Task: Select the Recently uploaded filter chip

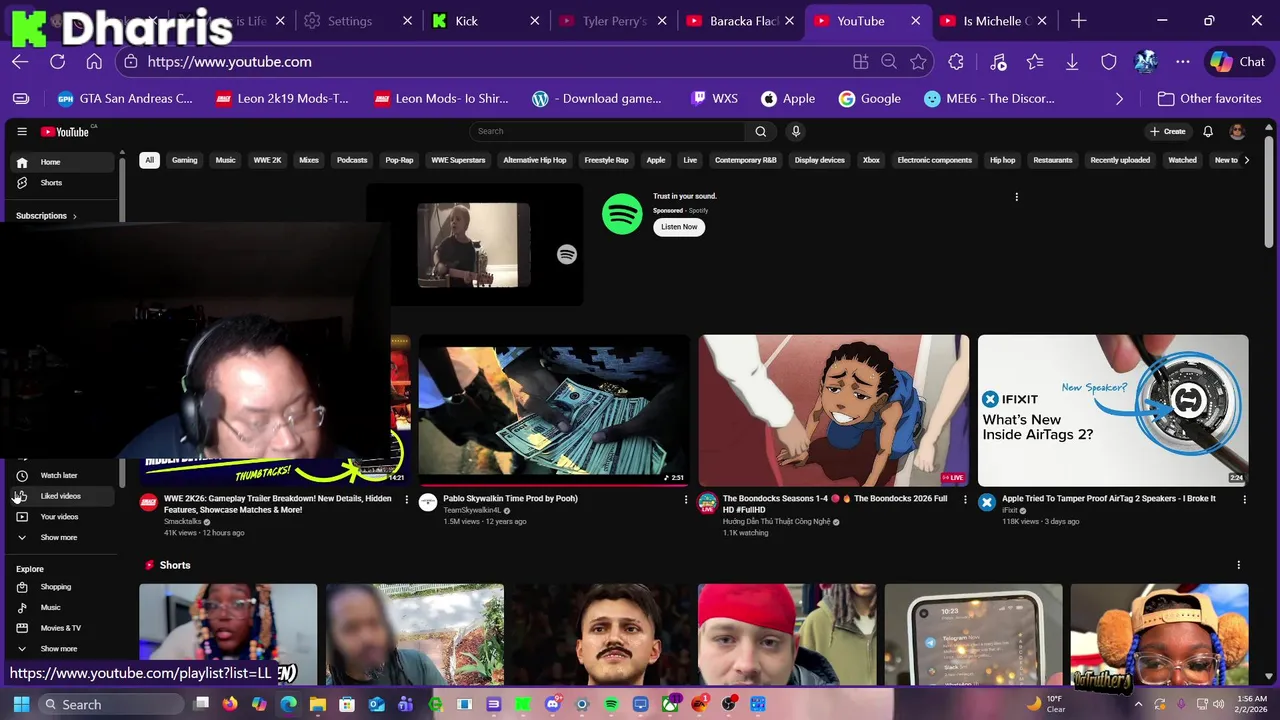Action: click(1120, 160)
